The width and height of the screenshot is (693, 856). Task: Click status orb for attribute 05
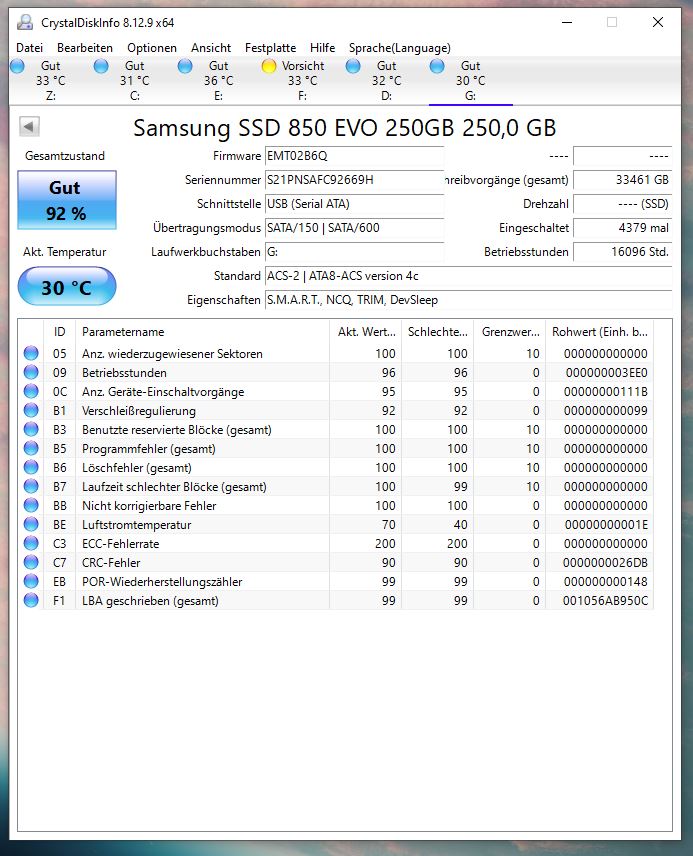click(31, 353)
